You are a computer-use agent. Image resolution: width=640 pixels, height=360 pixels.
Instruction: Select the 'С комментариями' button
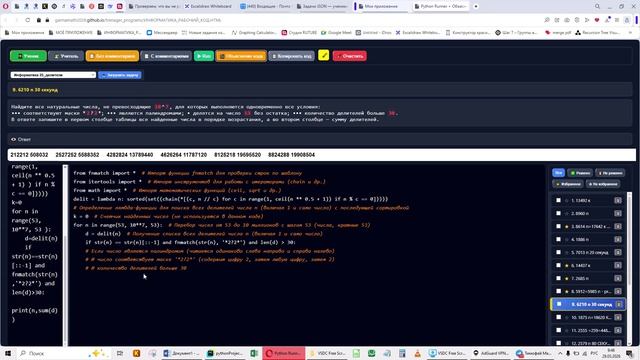coord(166,56)
